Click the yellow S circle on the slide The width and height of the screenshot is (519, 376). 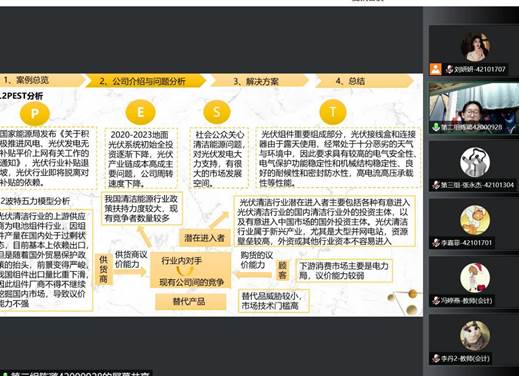pyautogui.click(x=217, y=112)
